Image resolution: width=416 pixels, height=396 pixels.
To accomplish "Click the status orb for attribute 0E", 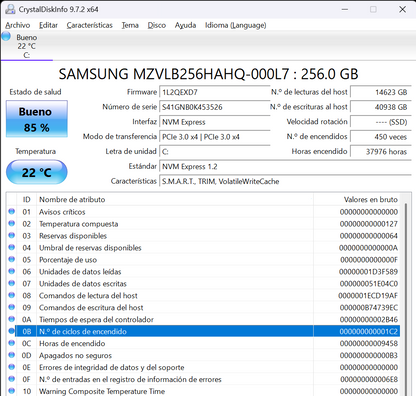I will click(x=12, y=367).
